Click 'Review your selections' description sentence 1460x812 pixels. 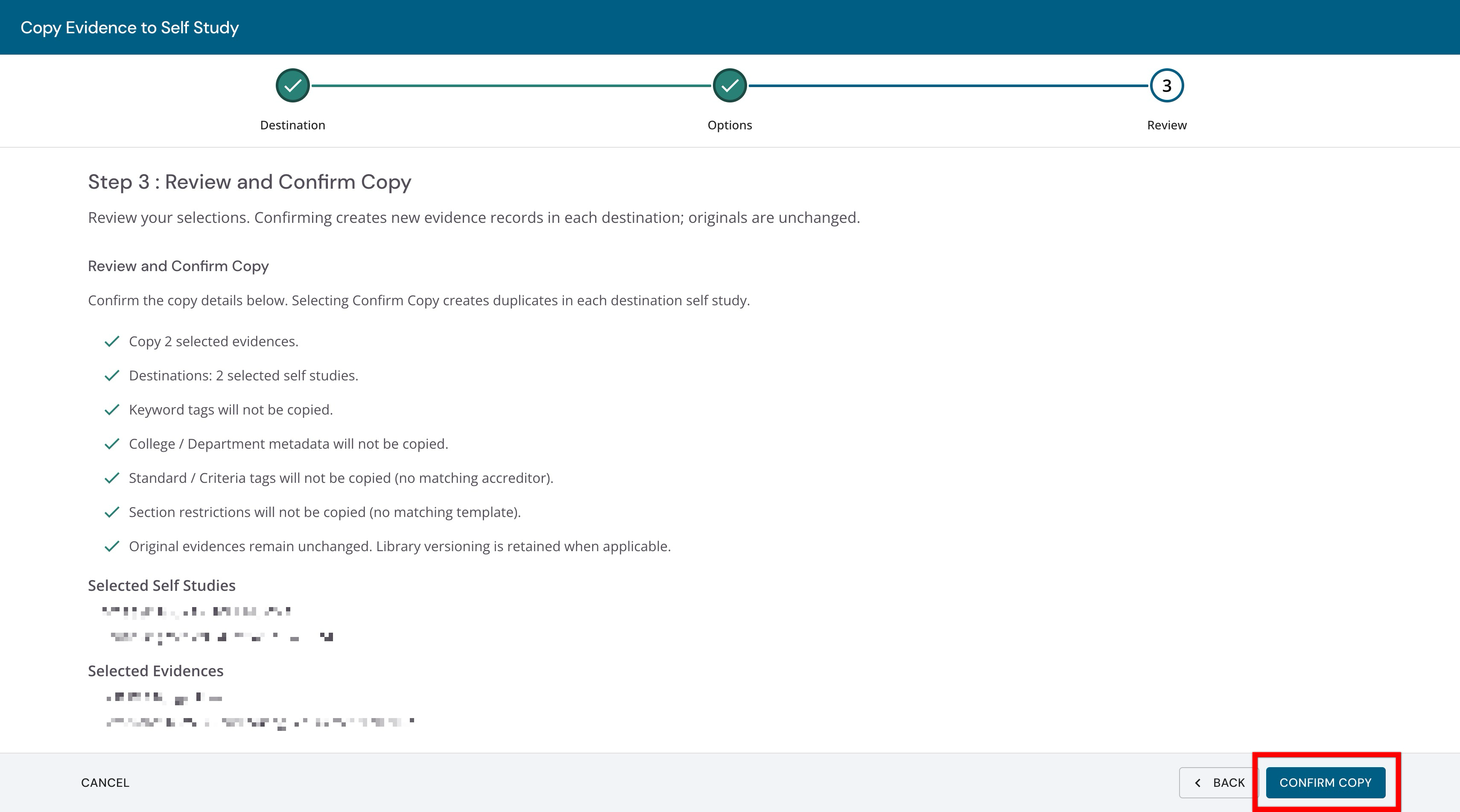pos(474,218)
